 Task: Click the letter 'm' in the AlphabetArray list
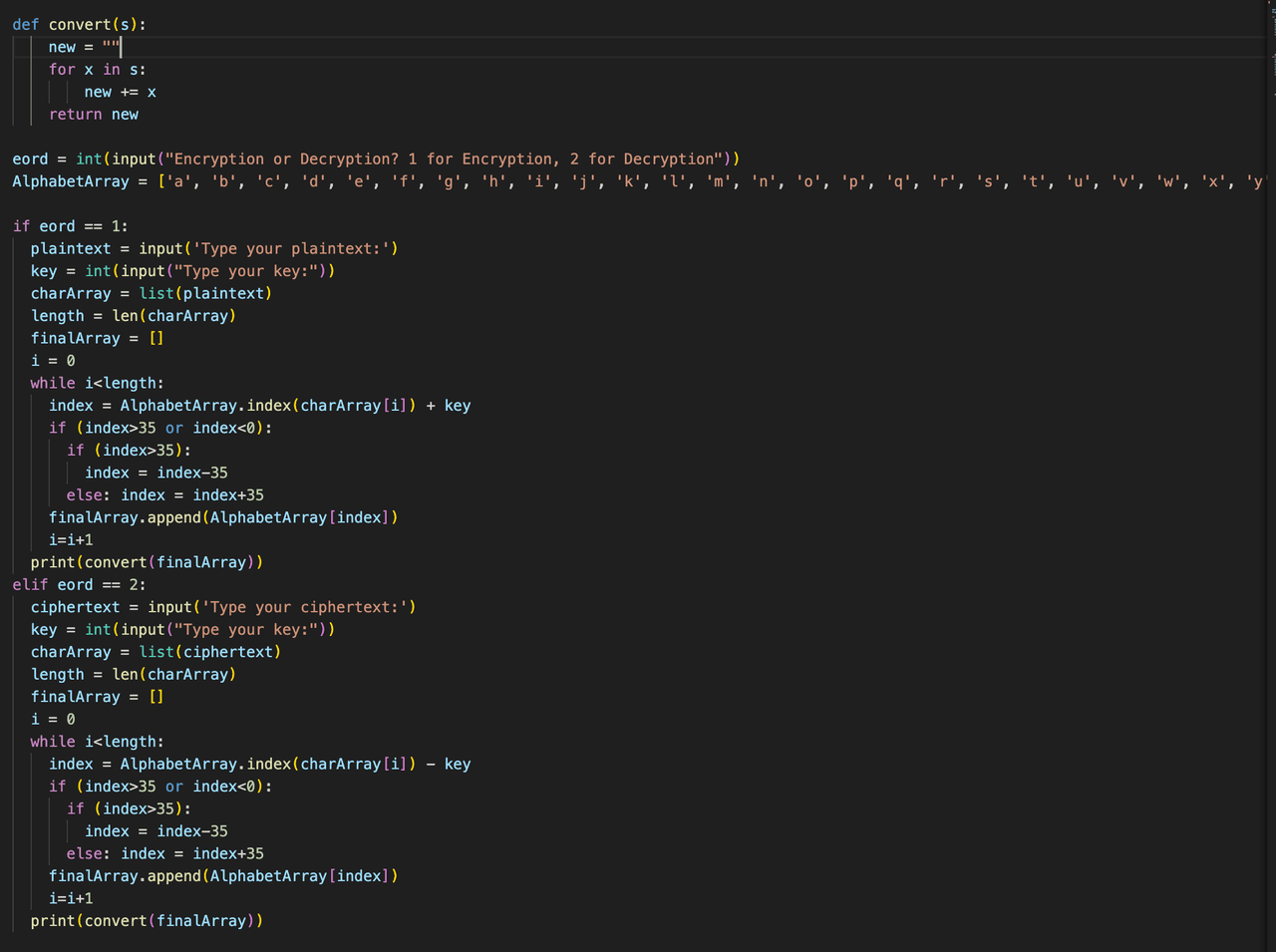click(718, 181)
